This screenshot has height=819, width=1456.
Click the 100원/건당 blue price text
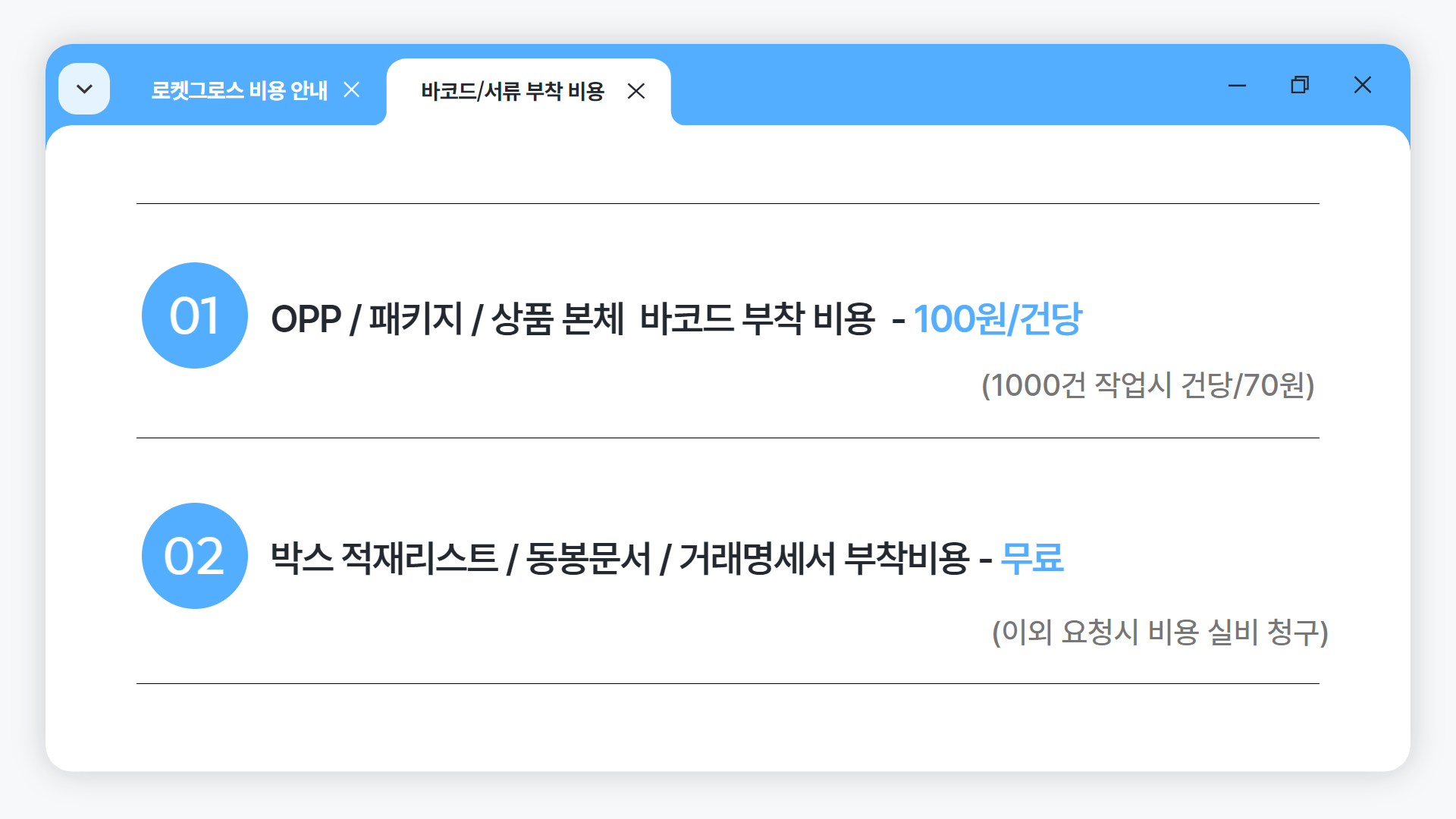point(998,318)
